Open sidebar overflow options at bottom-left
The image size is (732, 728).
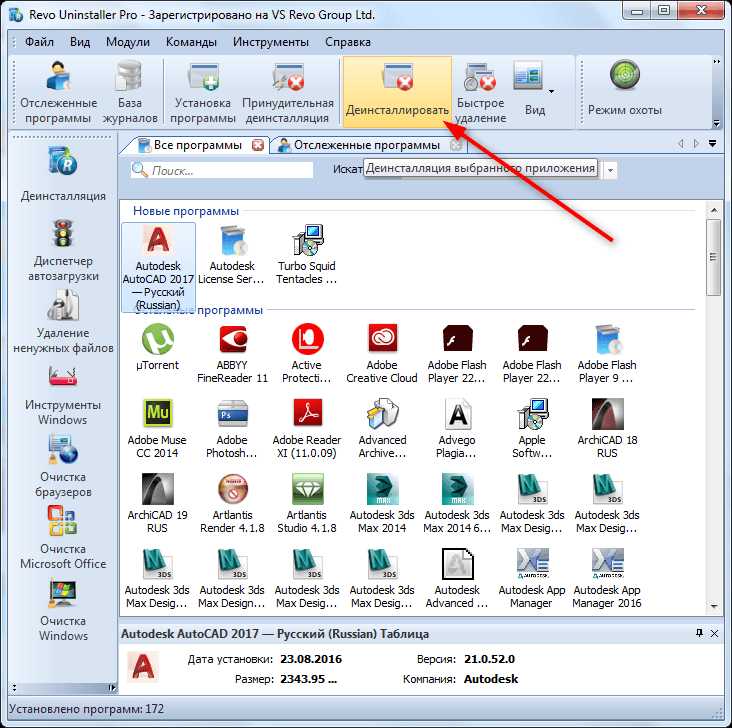[14, 687]
